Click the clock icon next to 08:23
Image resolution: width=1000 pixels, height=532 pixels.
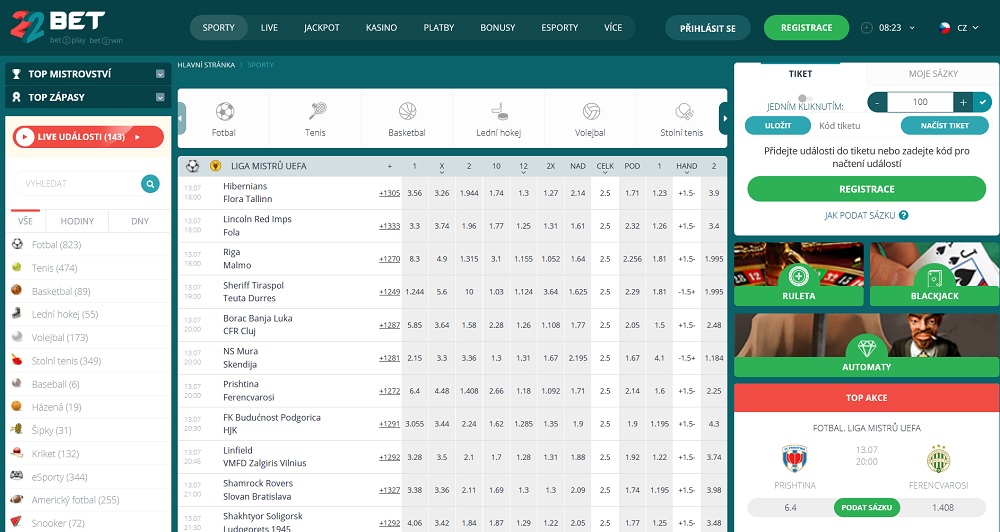coord(866,27)
